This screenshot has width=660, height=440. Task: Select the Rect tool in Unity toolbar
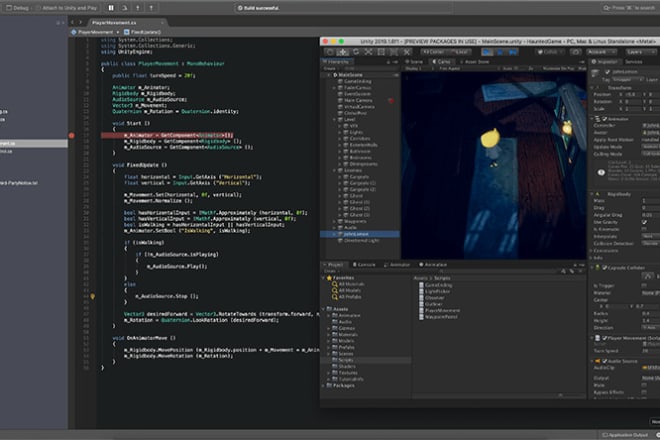click(x=381, y=52)
